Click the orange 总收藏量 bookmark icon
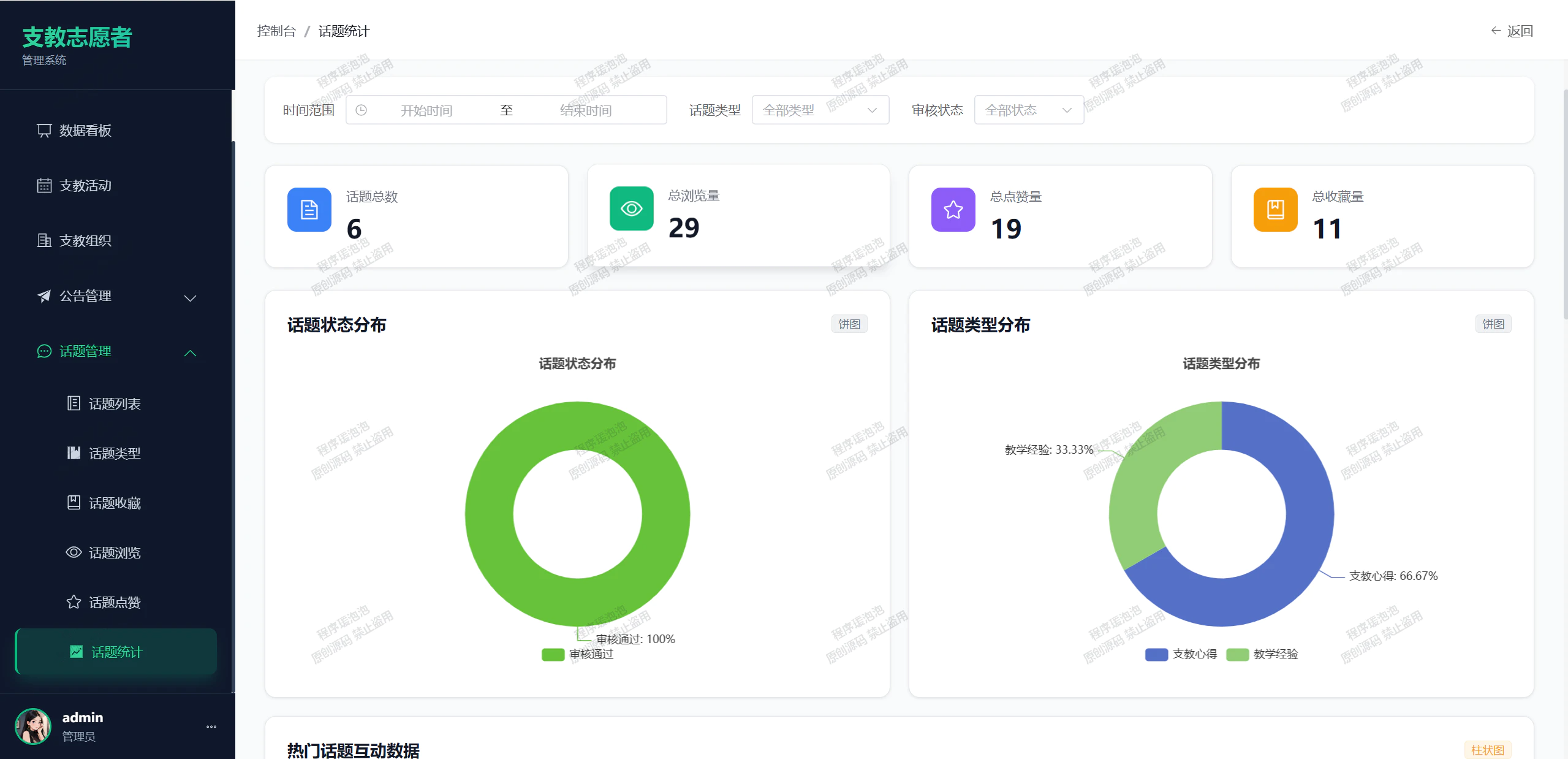Viewport: 1568px width, 759px height. point(1276,210)
